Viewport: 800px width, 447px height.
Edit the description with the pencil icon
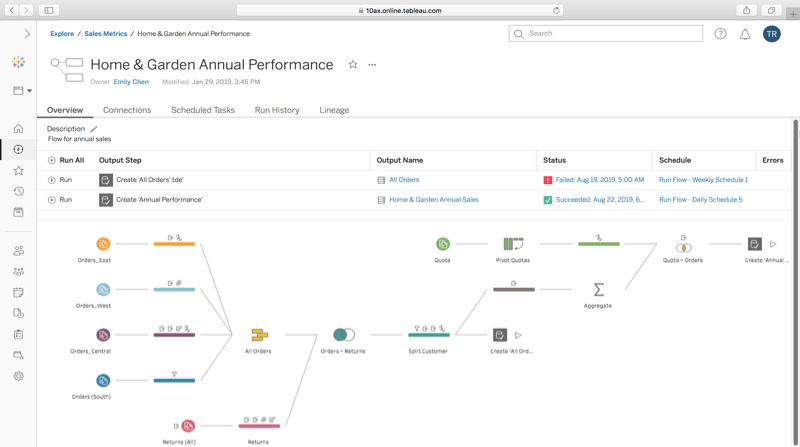[x=95, y=129]
